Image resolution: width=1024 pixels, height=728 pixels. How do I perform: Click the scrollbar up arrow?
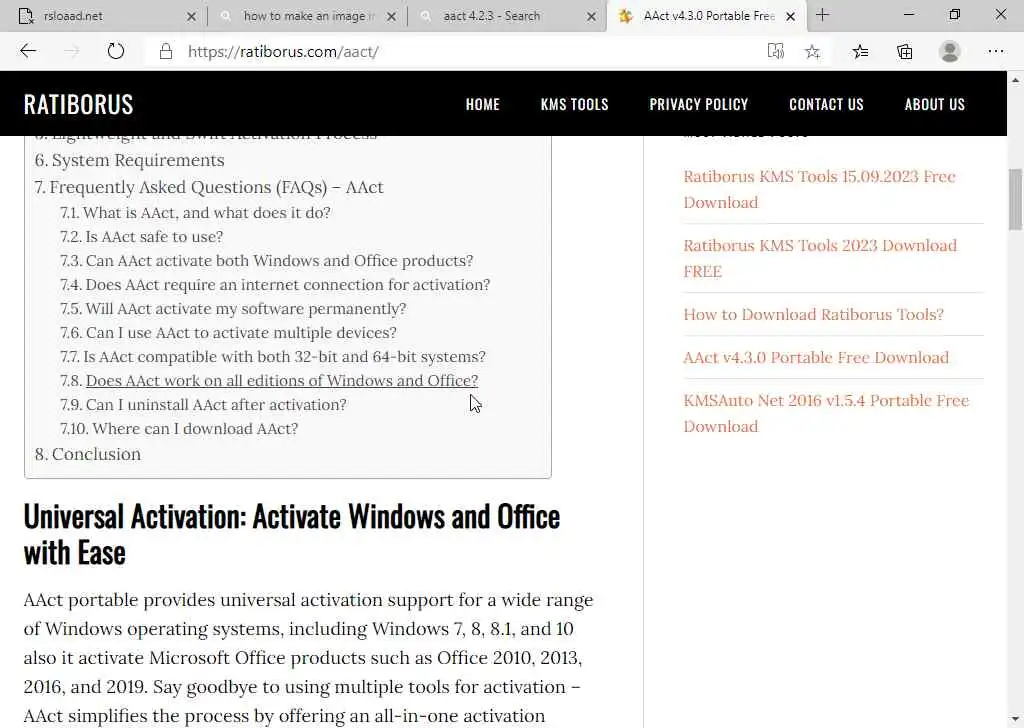tap(1015, 80)
